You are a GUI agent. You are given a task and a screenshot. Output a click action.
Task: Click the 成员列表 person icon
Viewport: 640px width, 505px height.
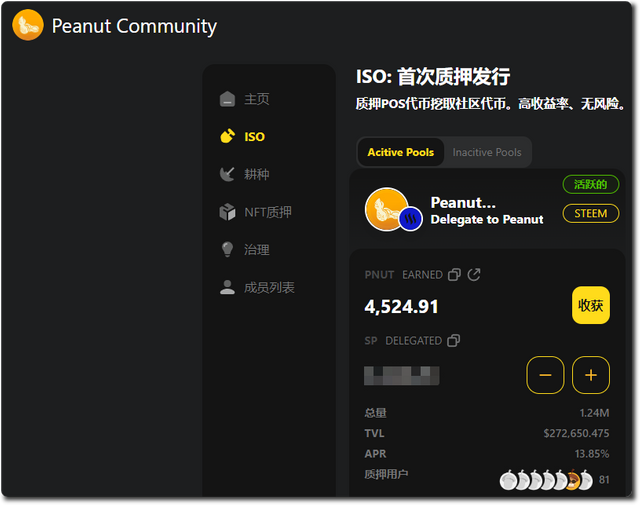(x=227, y=287)
